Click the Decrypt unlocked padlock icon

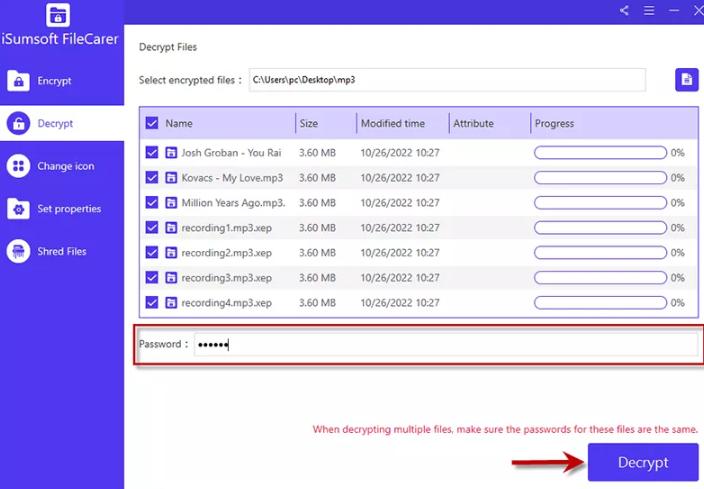tap(18, 123)
